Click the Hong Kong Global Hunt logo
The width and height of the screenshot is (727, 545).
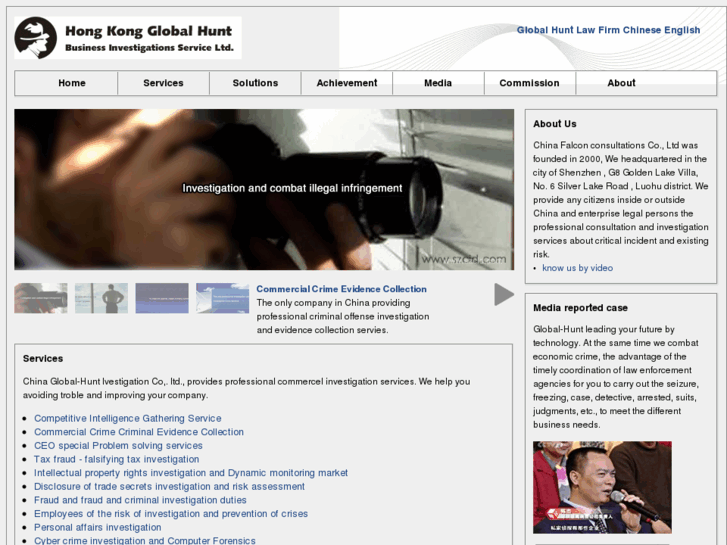128,38
